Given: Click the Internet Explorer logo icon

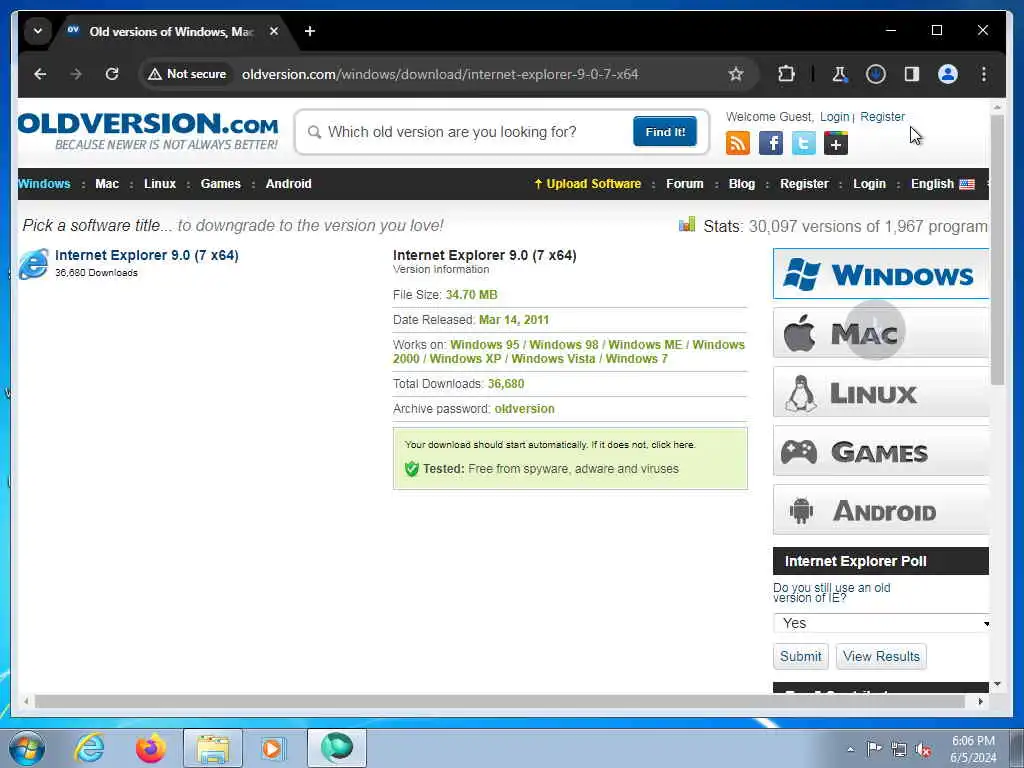Looking at the screenshot, I should [x=34, y=264].
